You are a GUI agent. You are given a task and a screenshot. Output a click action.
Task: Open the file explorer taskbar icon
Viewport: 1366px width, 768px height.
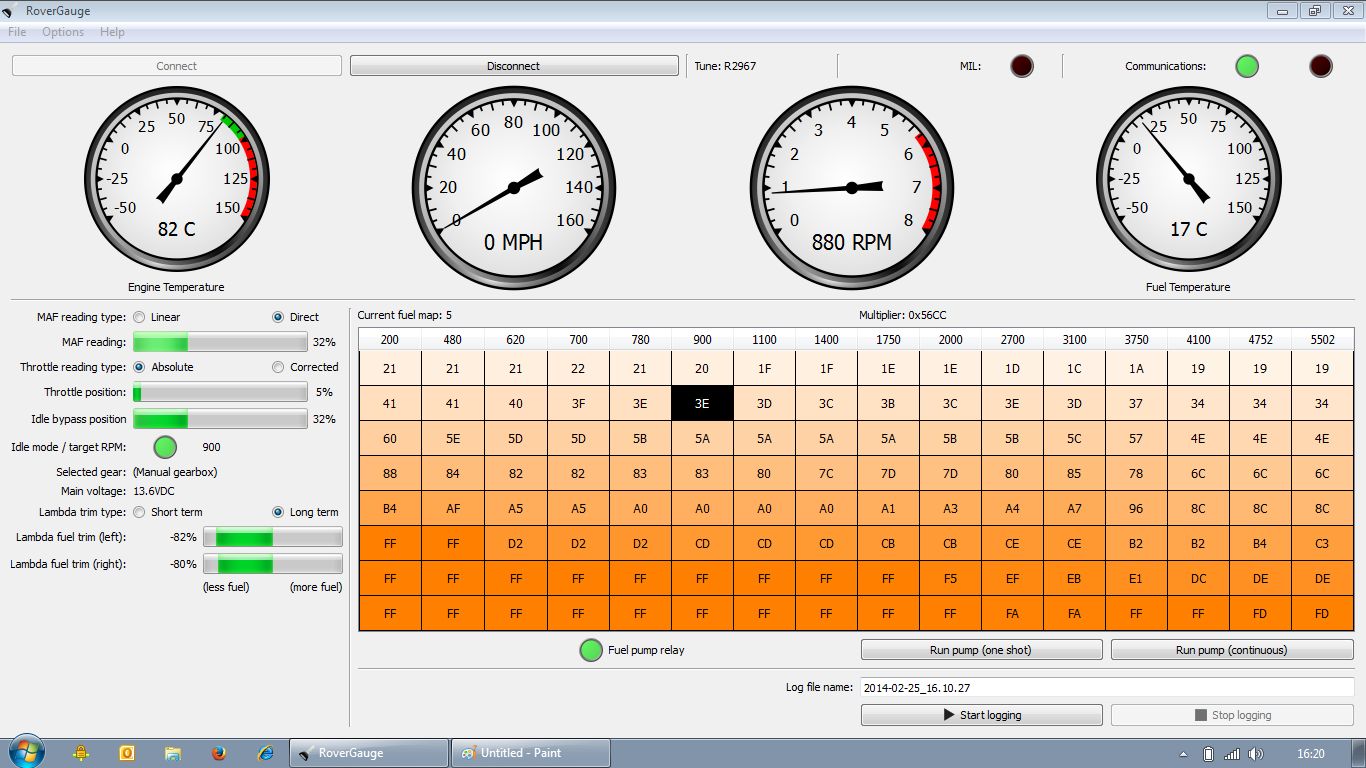(x=173, y=753)
